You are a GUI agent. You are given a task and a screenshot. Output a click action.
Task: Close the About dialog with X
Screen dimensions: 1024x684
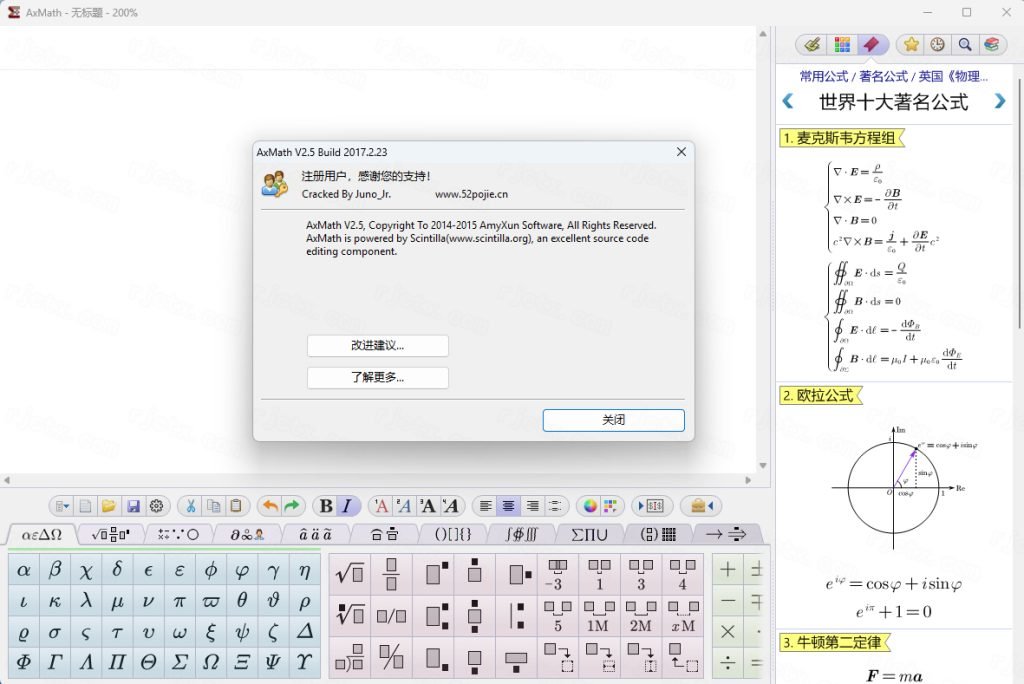tap(681, 152)
